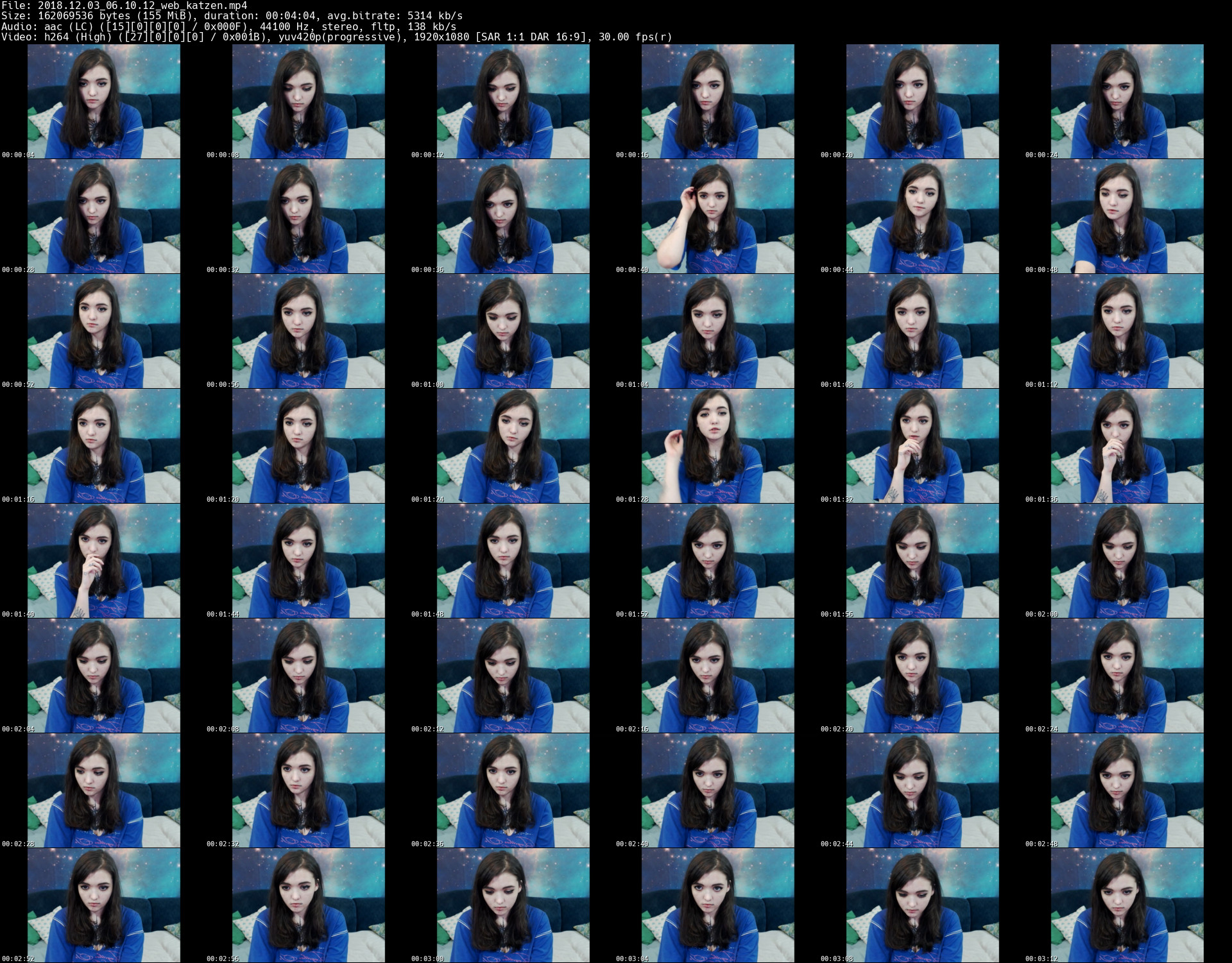This screenshot has height=963, width=1232.
Task: Click the thumbnail at timestamp 00:00:04
Action: click(103, 101)
